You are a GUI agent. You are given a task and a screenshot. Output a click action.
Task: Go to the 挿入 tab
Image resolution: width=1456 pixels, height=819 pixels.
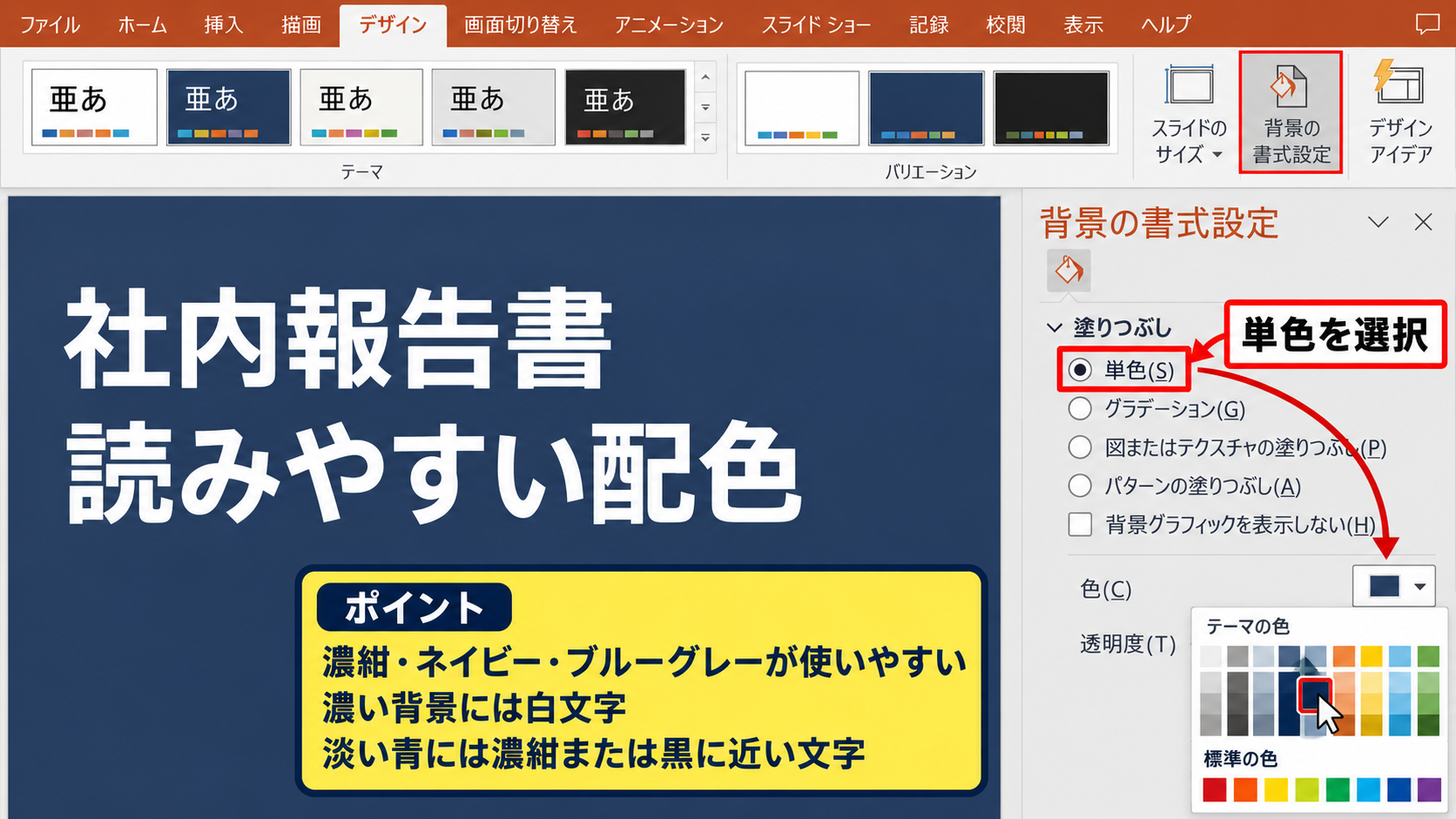pos(223,24)
